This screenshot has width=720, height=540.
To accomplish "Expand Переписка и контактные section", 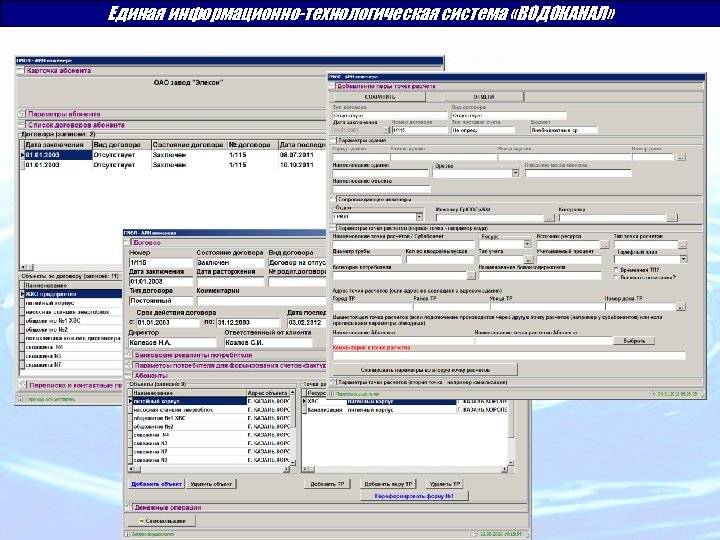I will coord(21,385).
